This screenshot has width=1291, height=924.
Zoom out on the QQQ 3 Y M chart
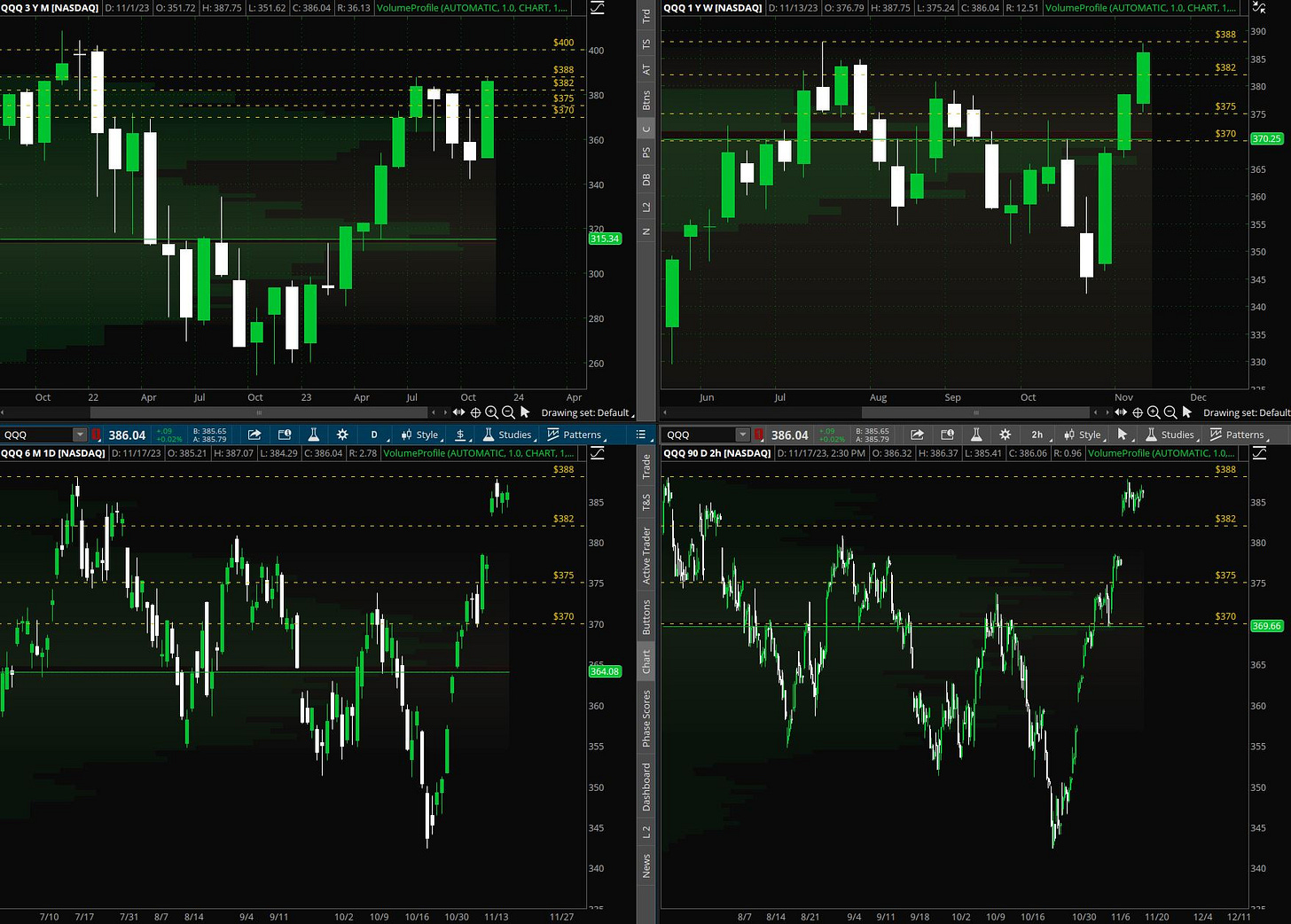(508, 412)
